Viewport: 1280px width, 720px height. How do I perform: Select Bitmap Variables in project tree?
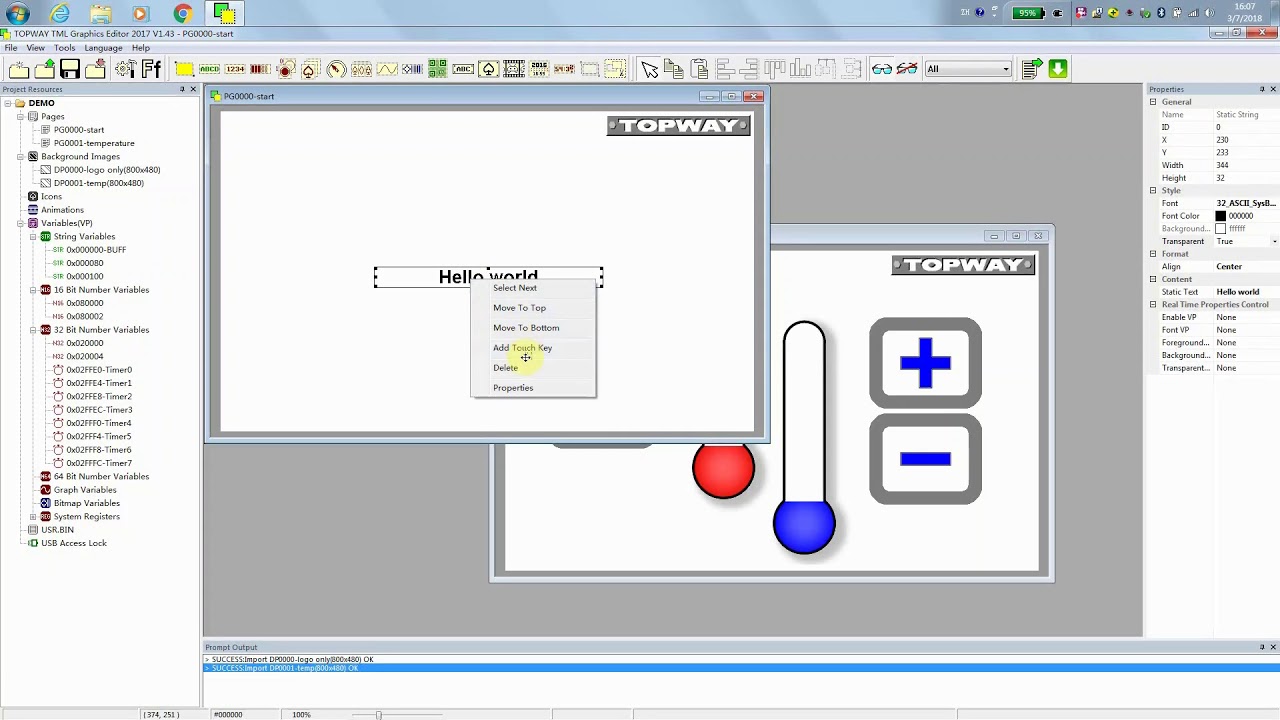coord(87,503)
